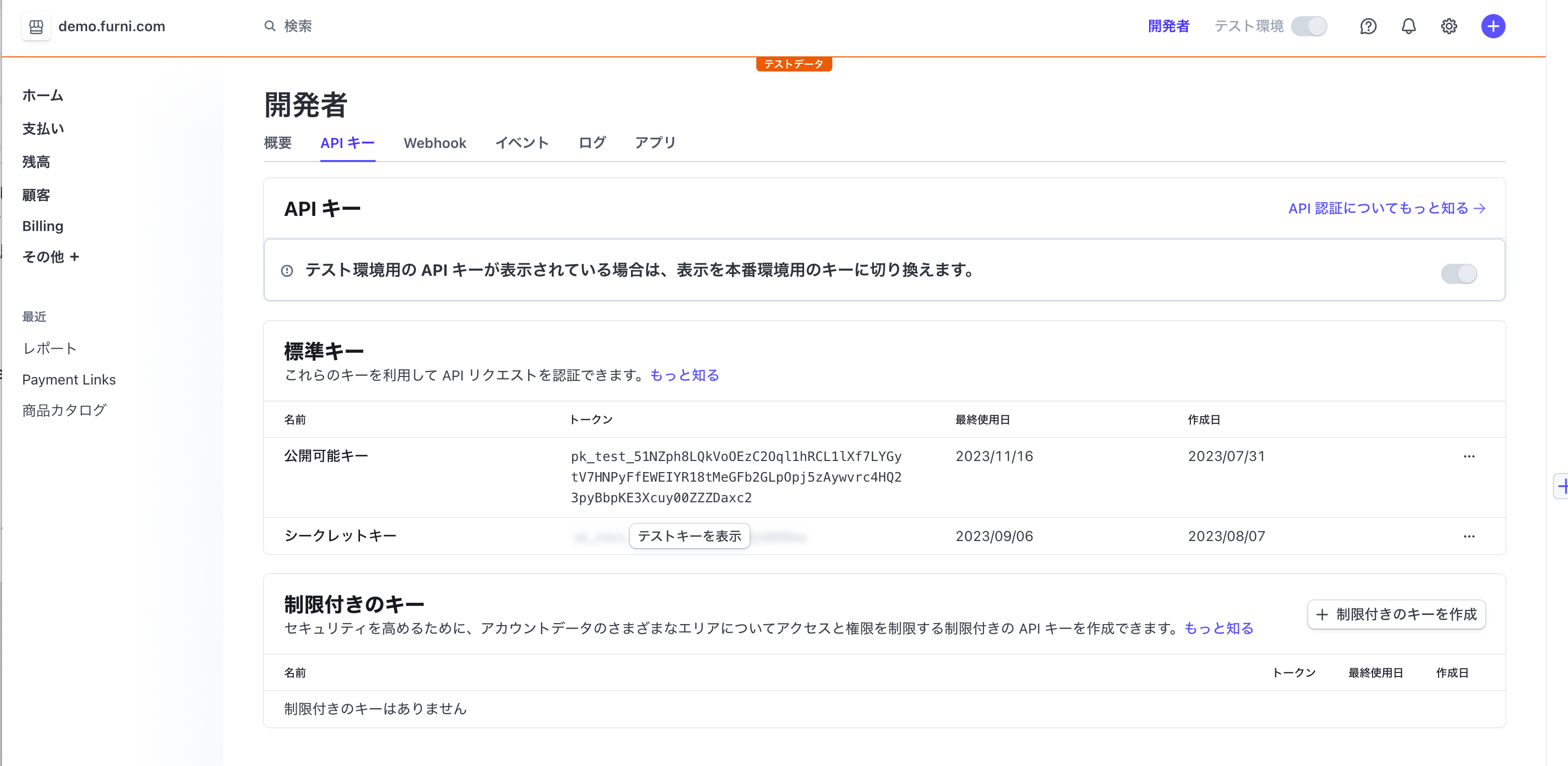Click テストキーを表示 to reveal the secret key

click(689, 536)
